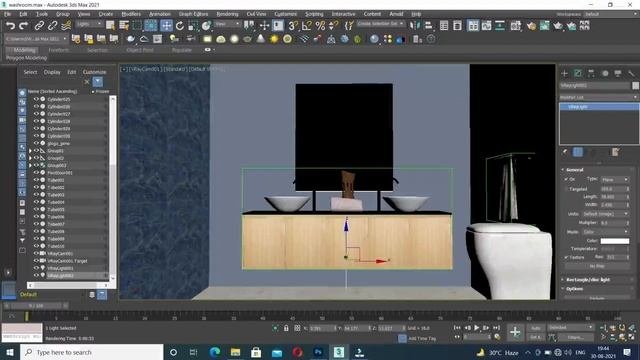
Task: Open the Utilities wrench tab in command panel
Action: click(x=631, y=73)
